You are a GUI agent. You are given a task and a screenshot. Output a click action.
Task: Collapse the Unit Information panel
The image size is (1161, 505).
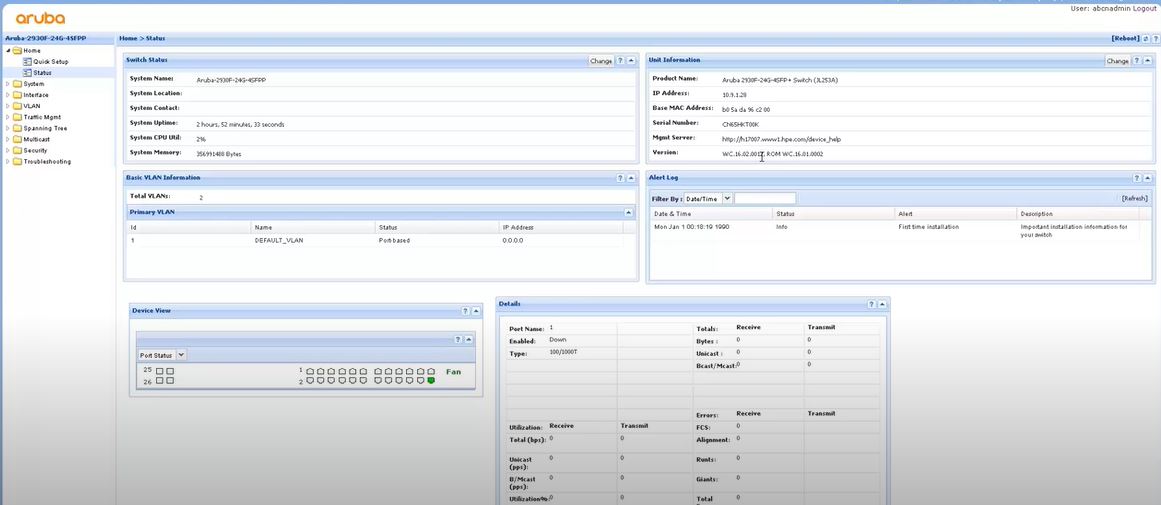pos(1148,61)
